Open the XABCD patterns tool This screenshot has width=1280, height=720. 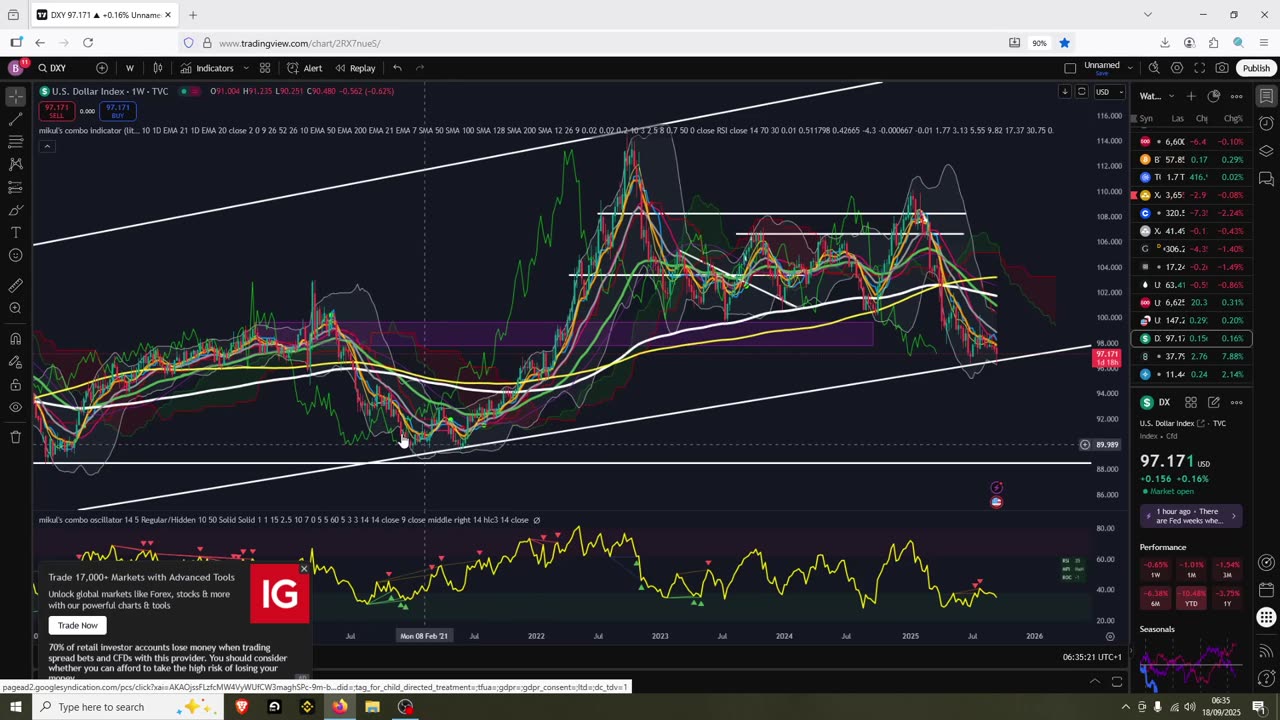[15, 164]
